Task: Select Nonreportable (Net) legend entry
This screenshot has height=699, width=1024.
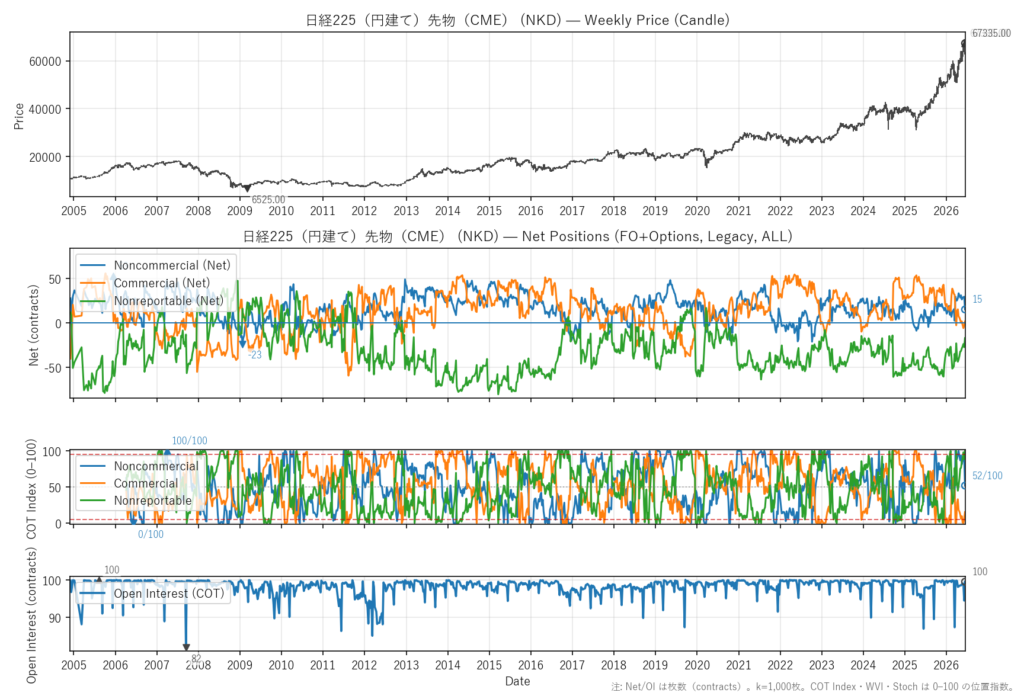Action: click(152, 301)
